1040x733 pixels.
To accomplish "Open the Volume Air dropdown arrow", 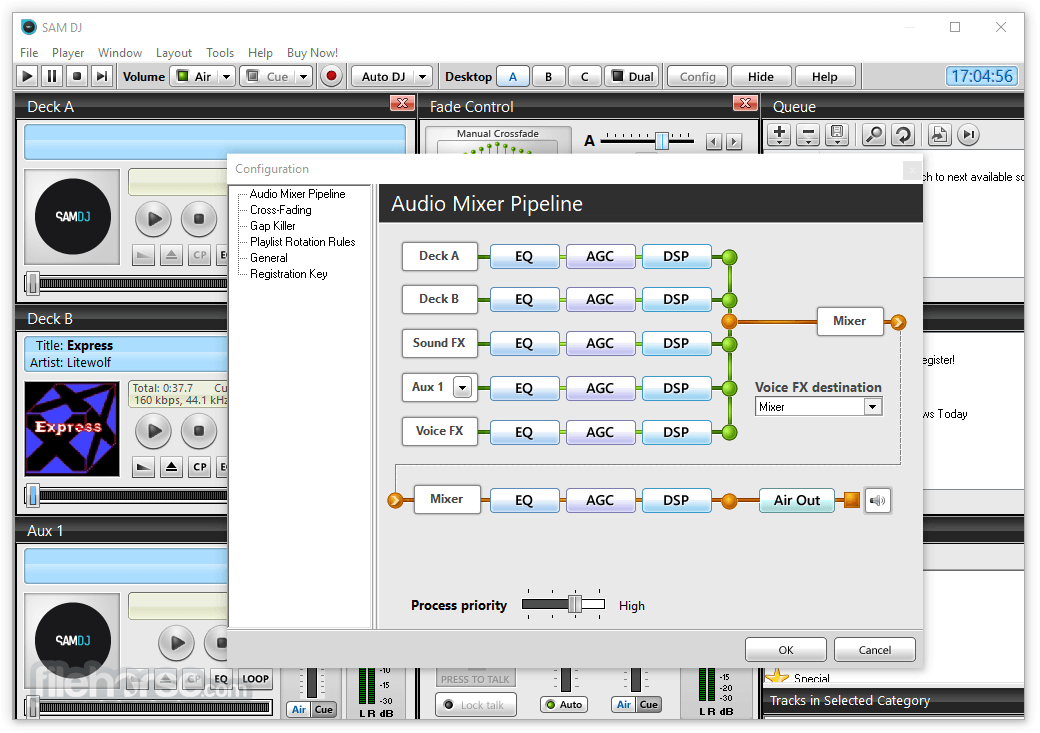I will pyautogui.click(x=226, y=76).
